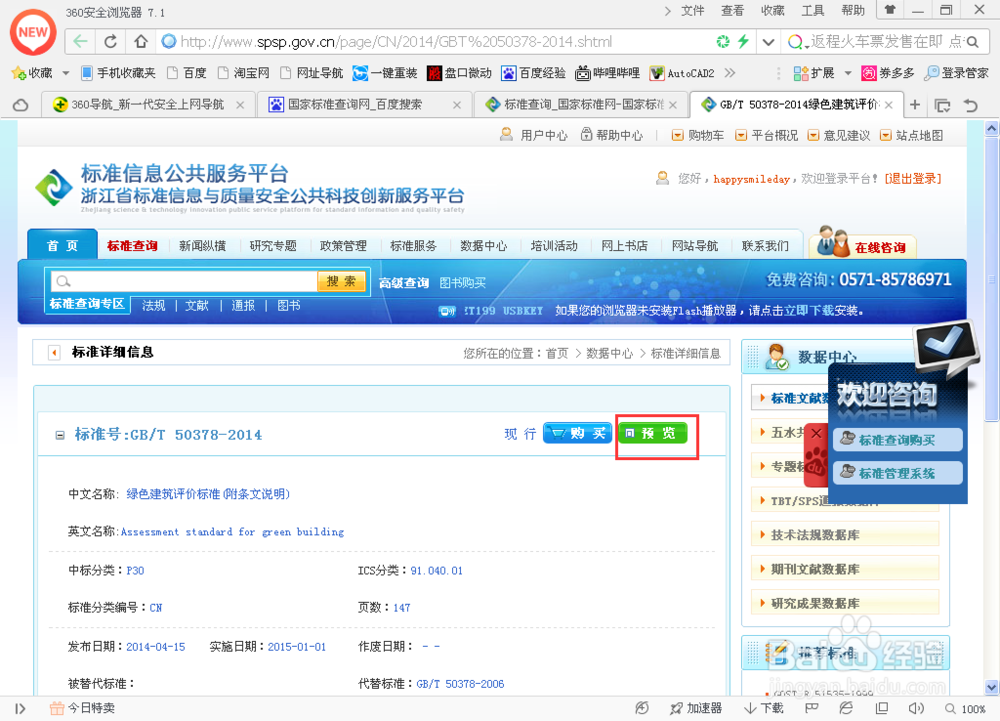Open the 高级查询 link
Screen dimensions: 1000x721
[404, 282]
